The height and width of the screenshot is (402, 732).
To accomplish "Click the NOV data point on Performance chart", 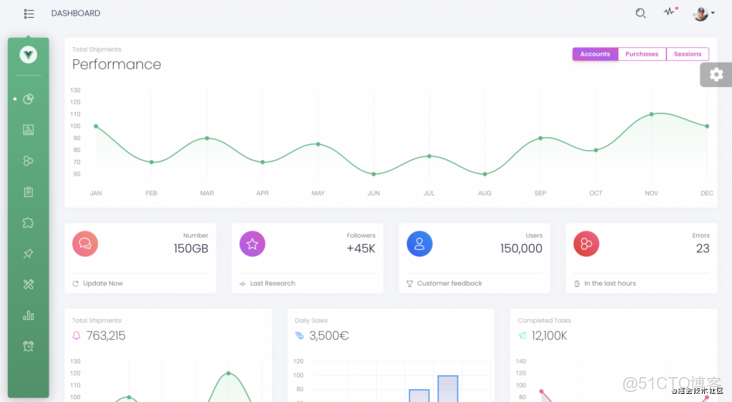I will (652, 114).
